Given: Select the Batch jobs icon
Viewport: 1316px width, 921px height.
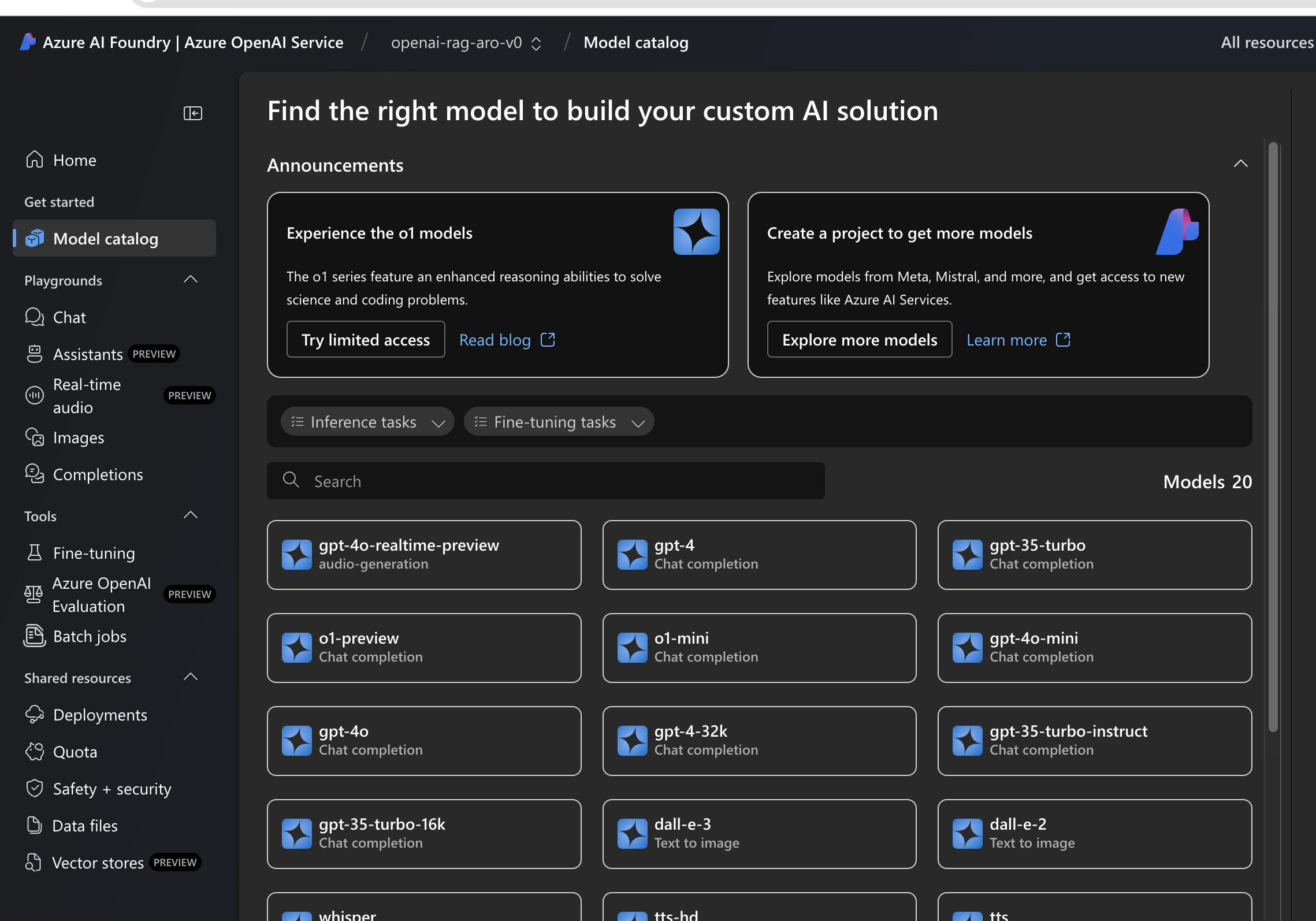Looking at the screenshot, I should click(x=35, y=634).
